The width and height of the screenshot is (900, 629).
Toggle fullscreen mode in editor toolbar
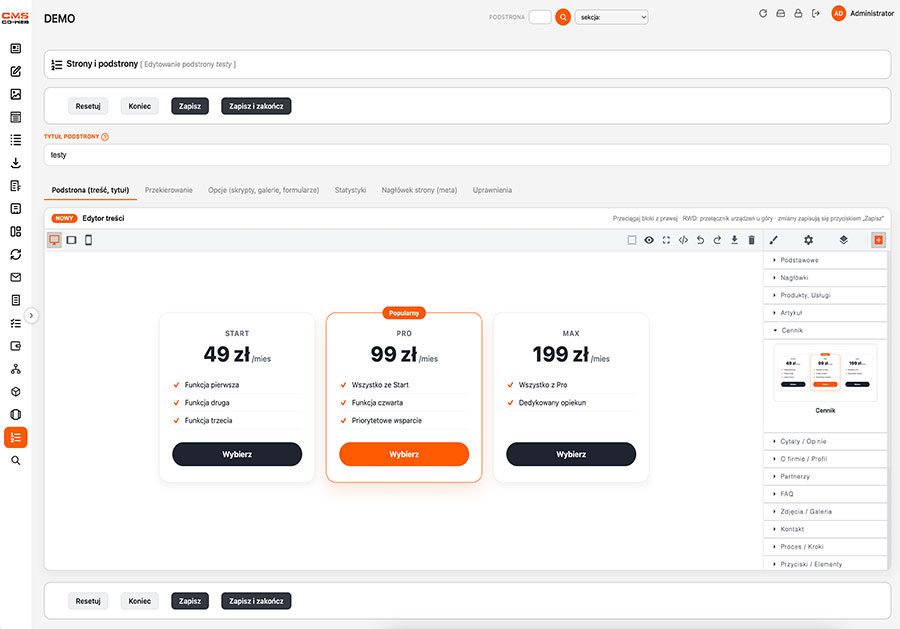[666, 240]
